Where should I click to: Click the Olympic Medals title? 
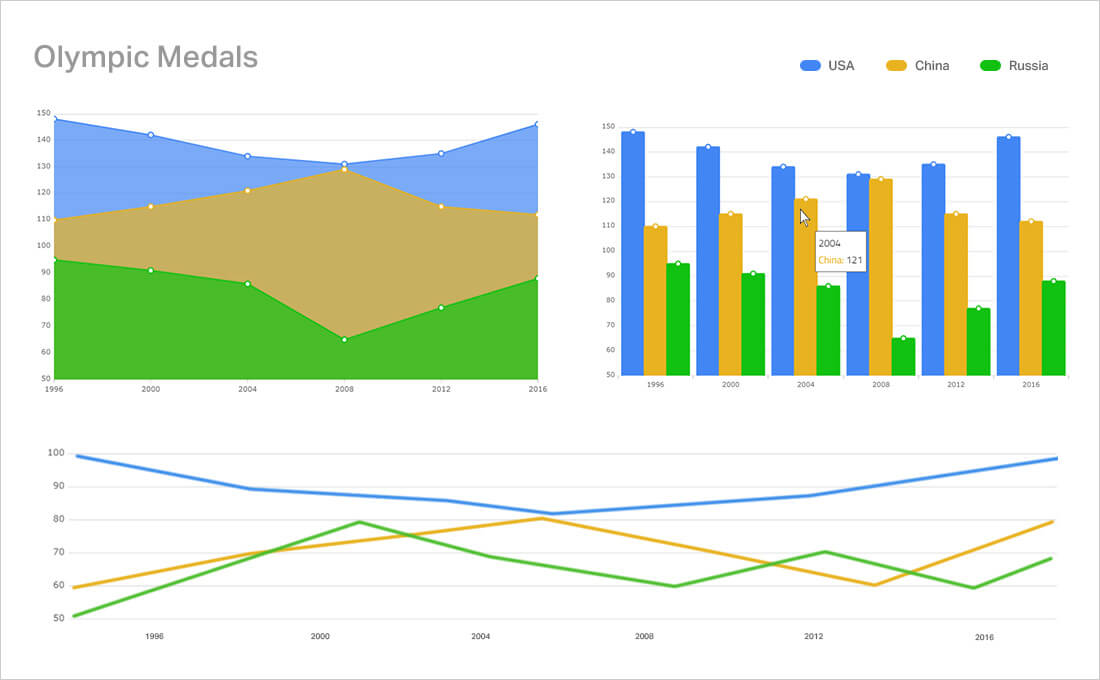pyautogui.click(x=146, y=57)
